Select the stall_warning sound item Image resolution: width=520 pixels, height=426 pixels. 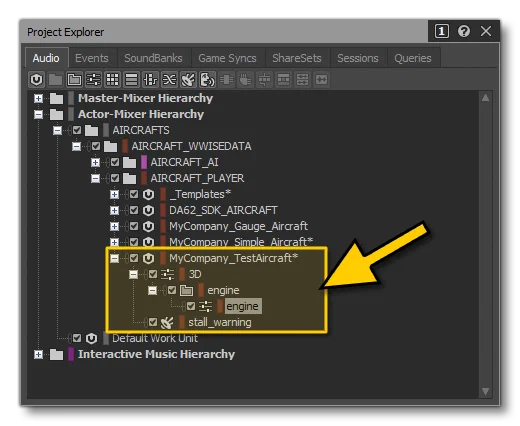[x=220, y=322]
